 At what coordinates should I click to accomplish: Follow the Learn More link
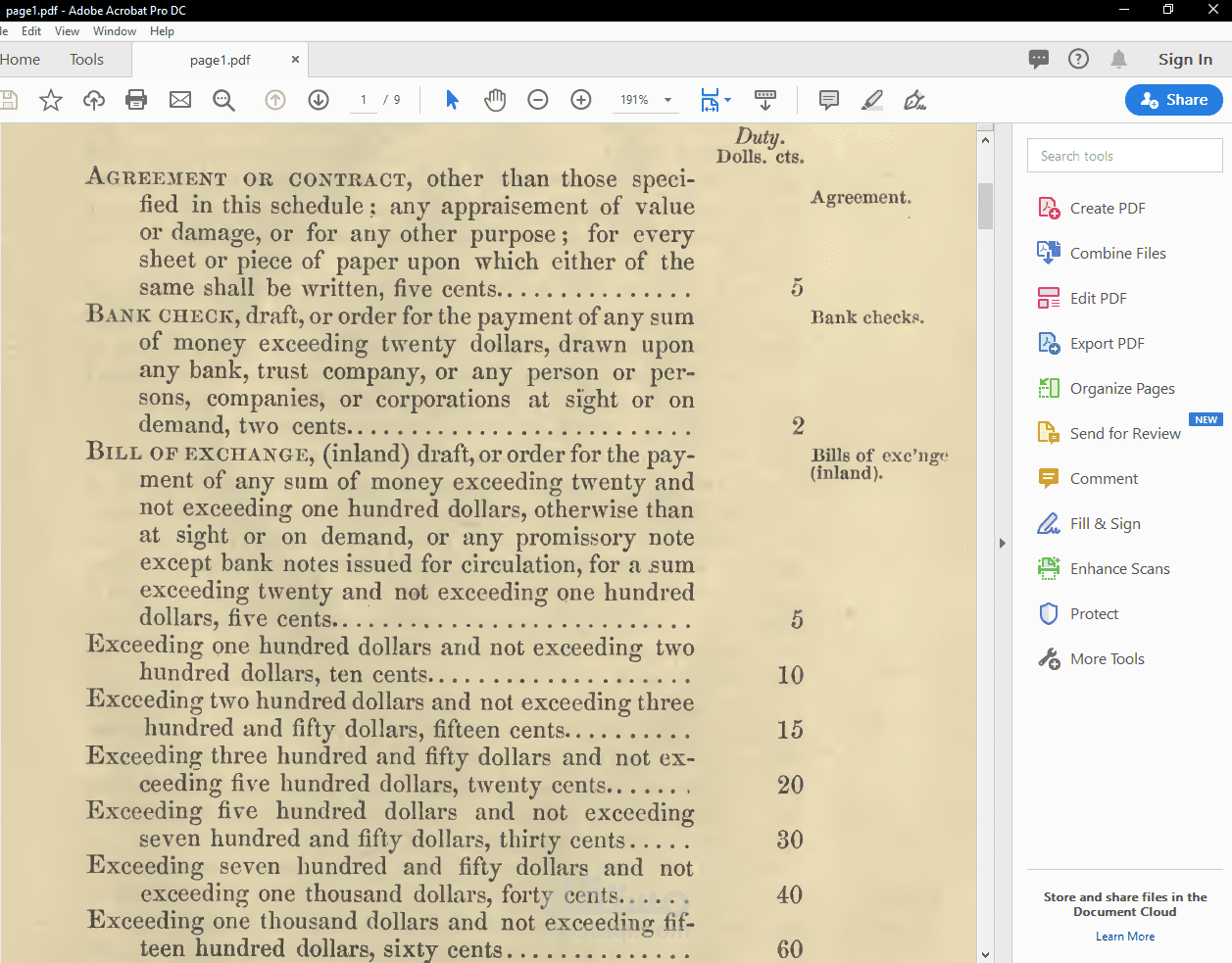pyautogui.click(x=1125, y=937)
